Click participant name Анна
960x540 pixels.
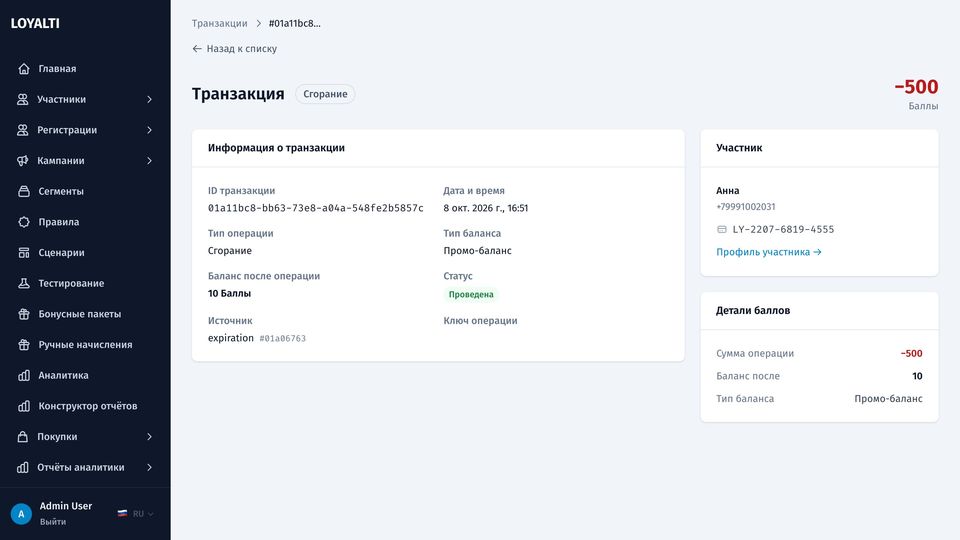pos(727,190)
